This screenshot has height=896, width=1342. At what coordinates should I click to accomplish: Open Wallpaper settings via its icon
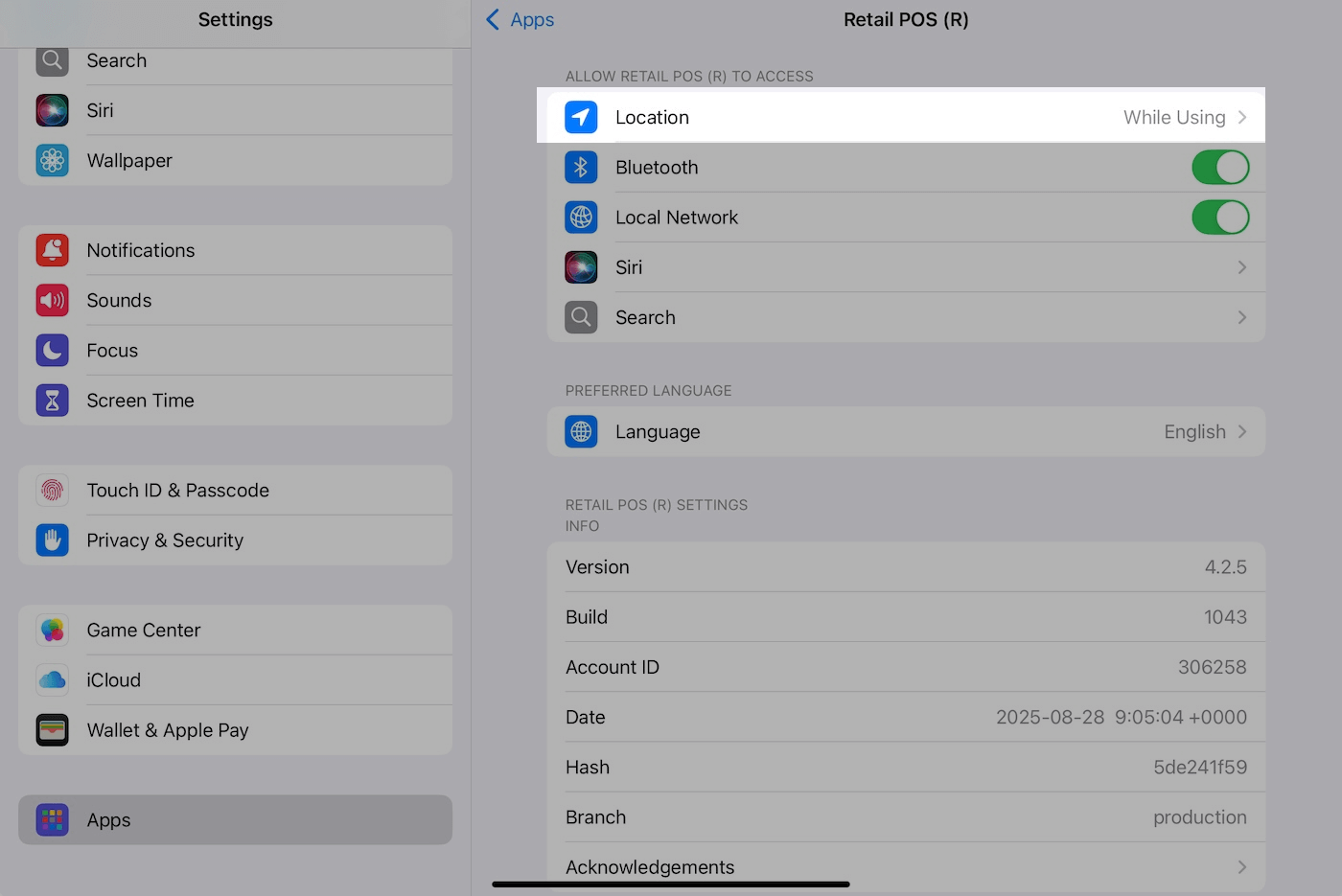(x=52, y=160)
